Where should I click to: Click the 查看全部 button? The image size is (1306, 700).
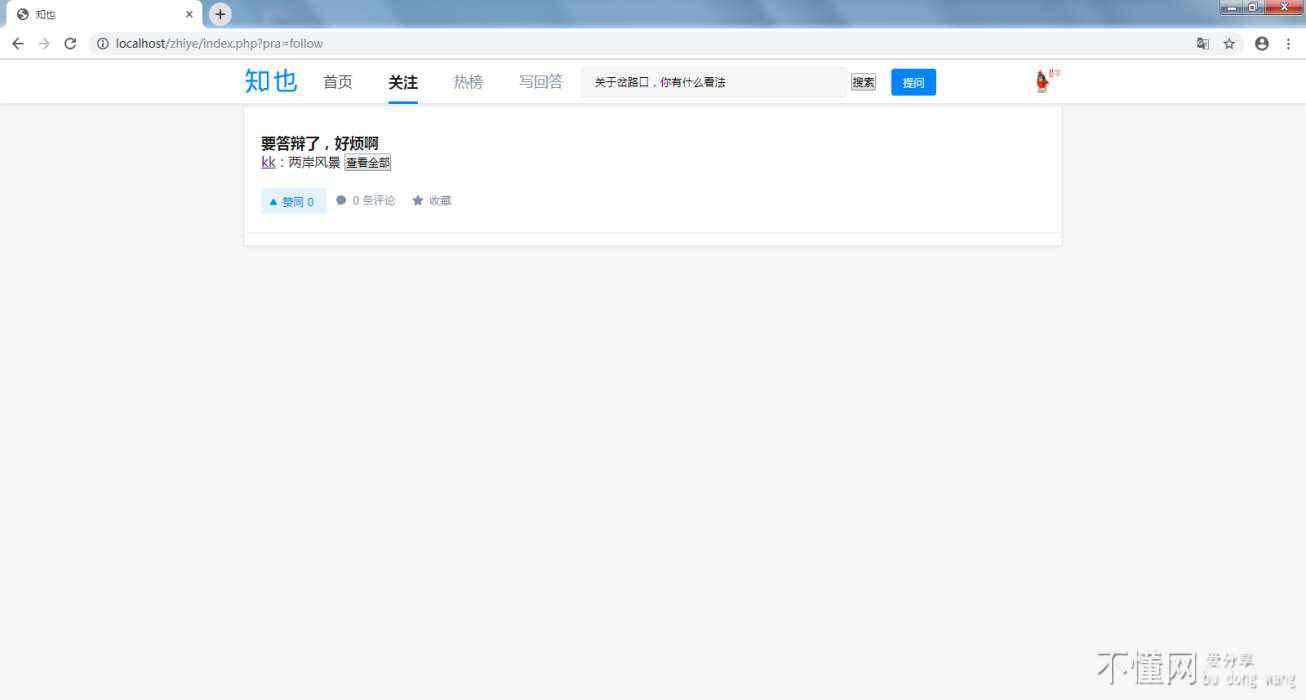[367, 162]
